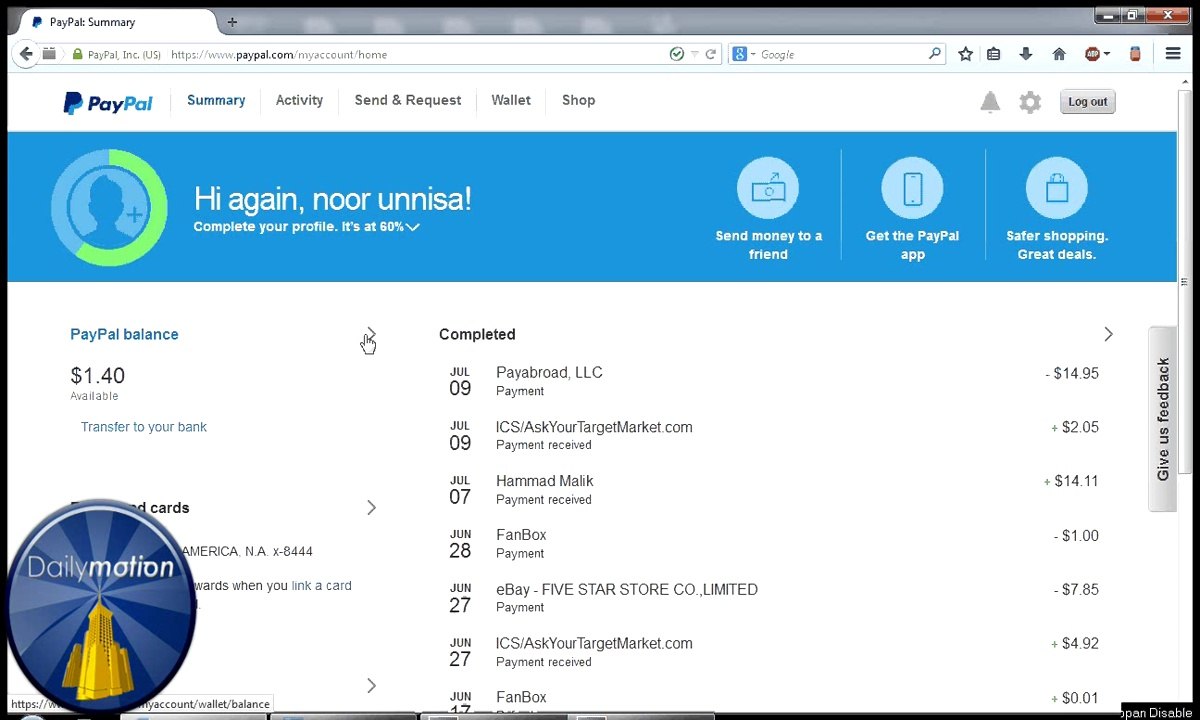The image size is (1200, 720).
Task: Click the green checkmark icon in address bar
Action: point(677,54)
